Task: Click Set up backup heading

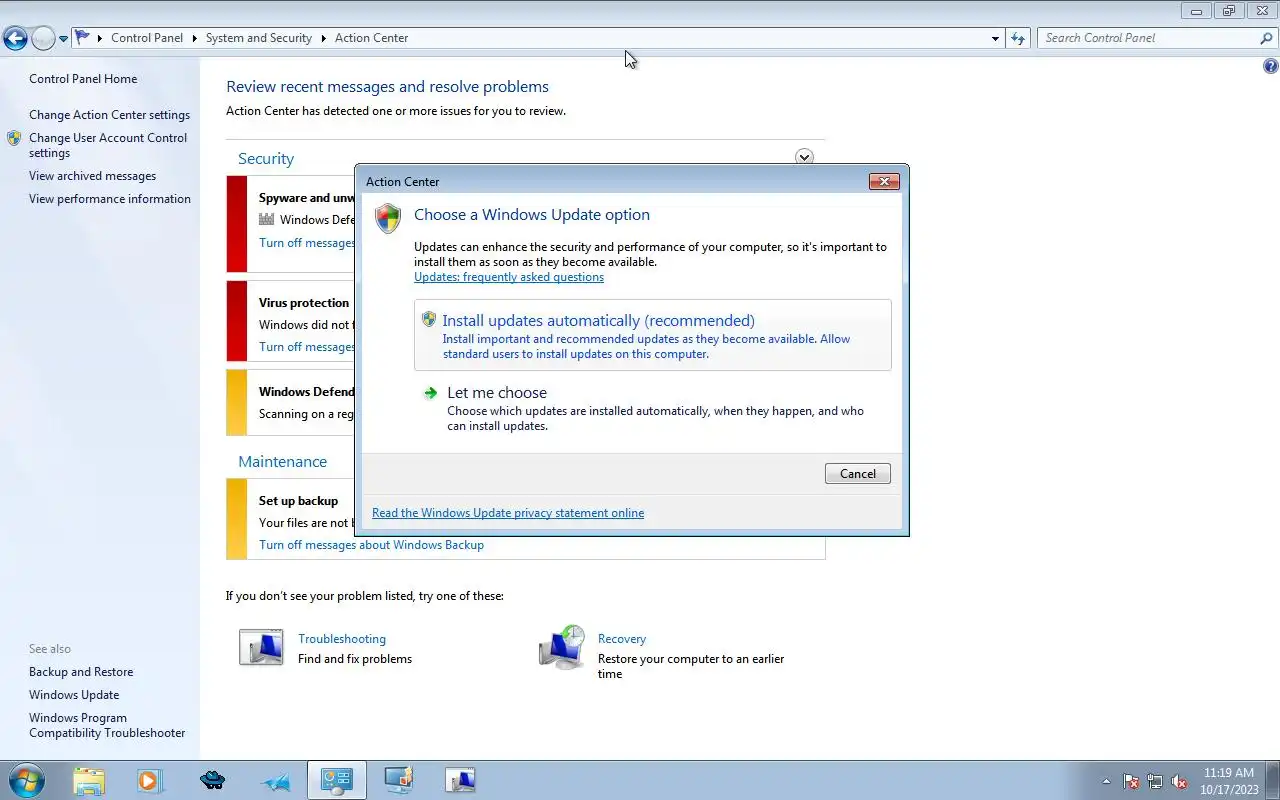Action: tap(298, 501)
